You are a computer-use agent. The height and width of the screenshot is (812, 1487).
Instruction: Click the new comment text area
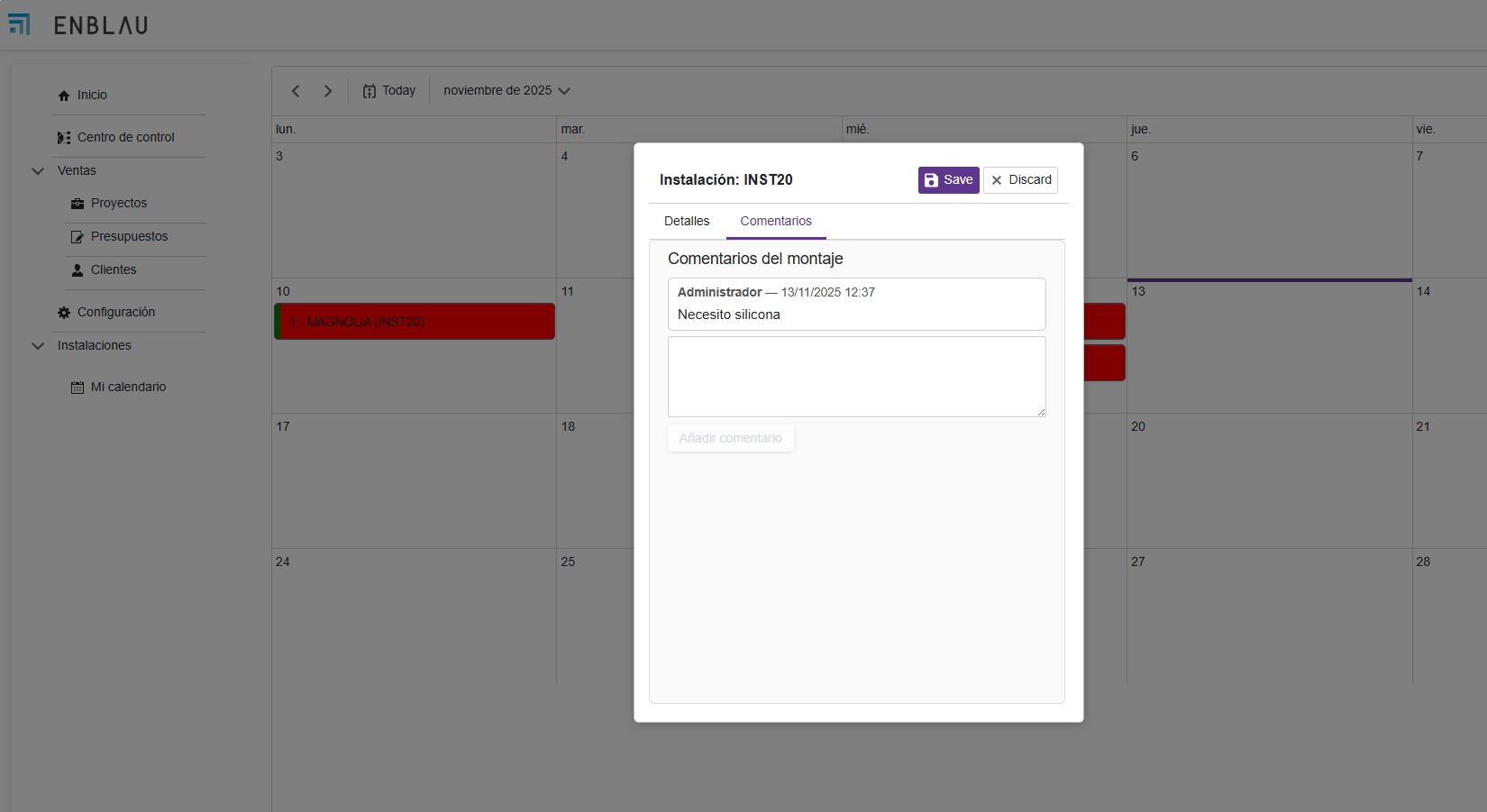[x=856, y=377]
